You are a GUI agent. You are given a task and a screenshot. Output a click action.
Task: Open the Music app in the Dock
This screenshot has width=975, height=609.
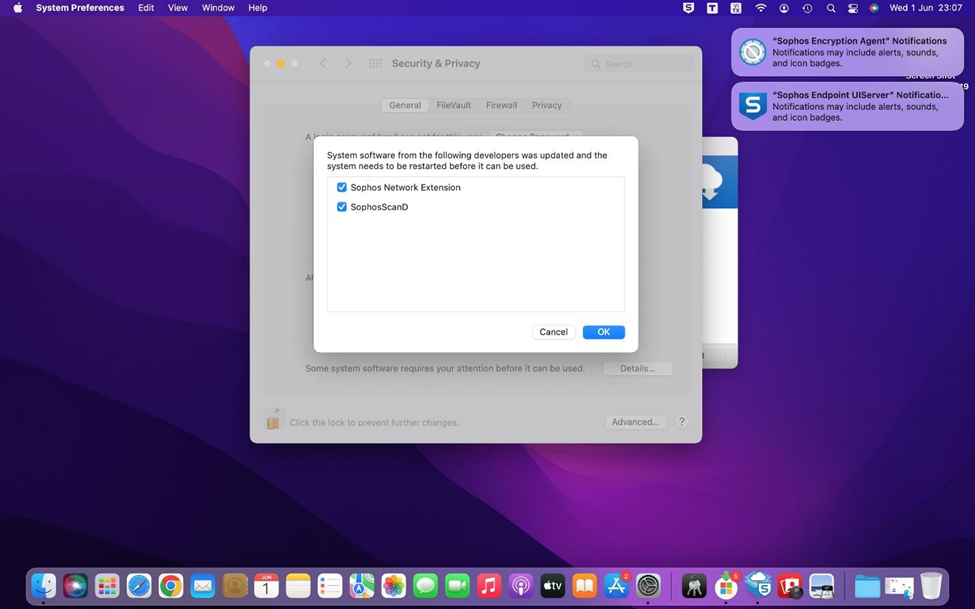(x=489, y=586)
